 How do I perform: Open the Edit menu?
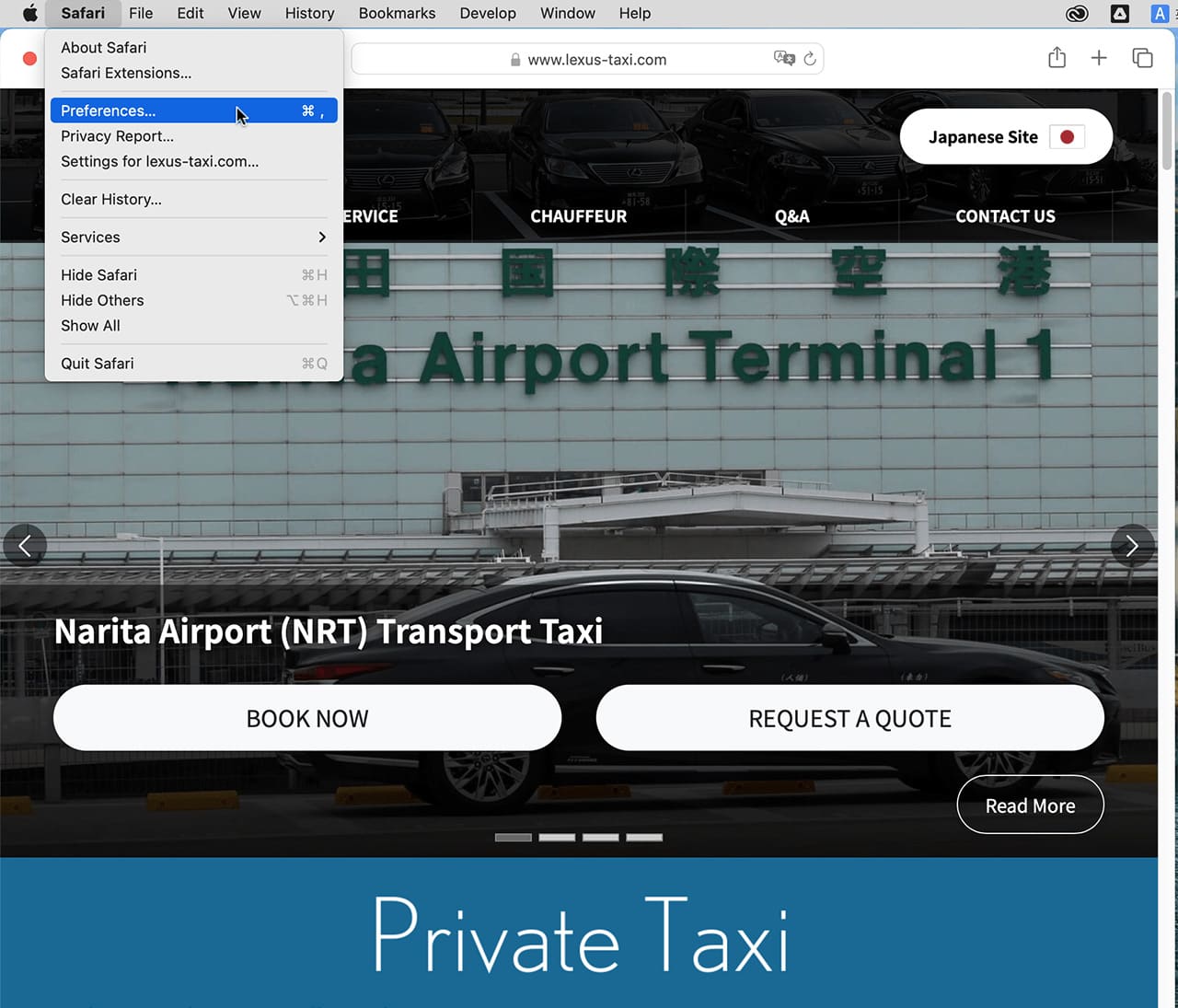(191, 13)
